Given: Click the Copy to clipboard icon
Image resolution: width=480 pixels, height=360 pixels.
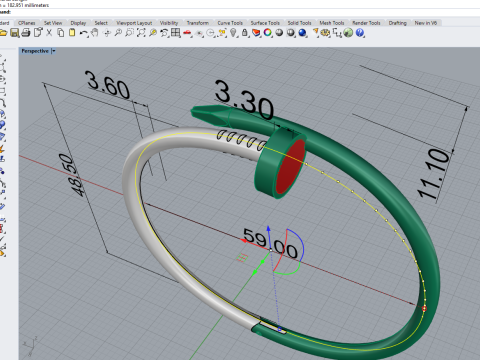Looking at the screenshot, I should tap(61, 32).
